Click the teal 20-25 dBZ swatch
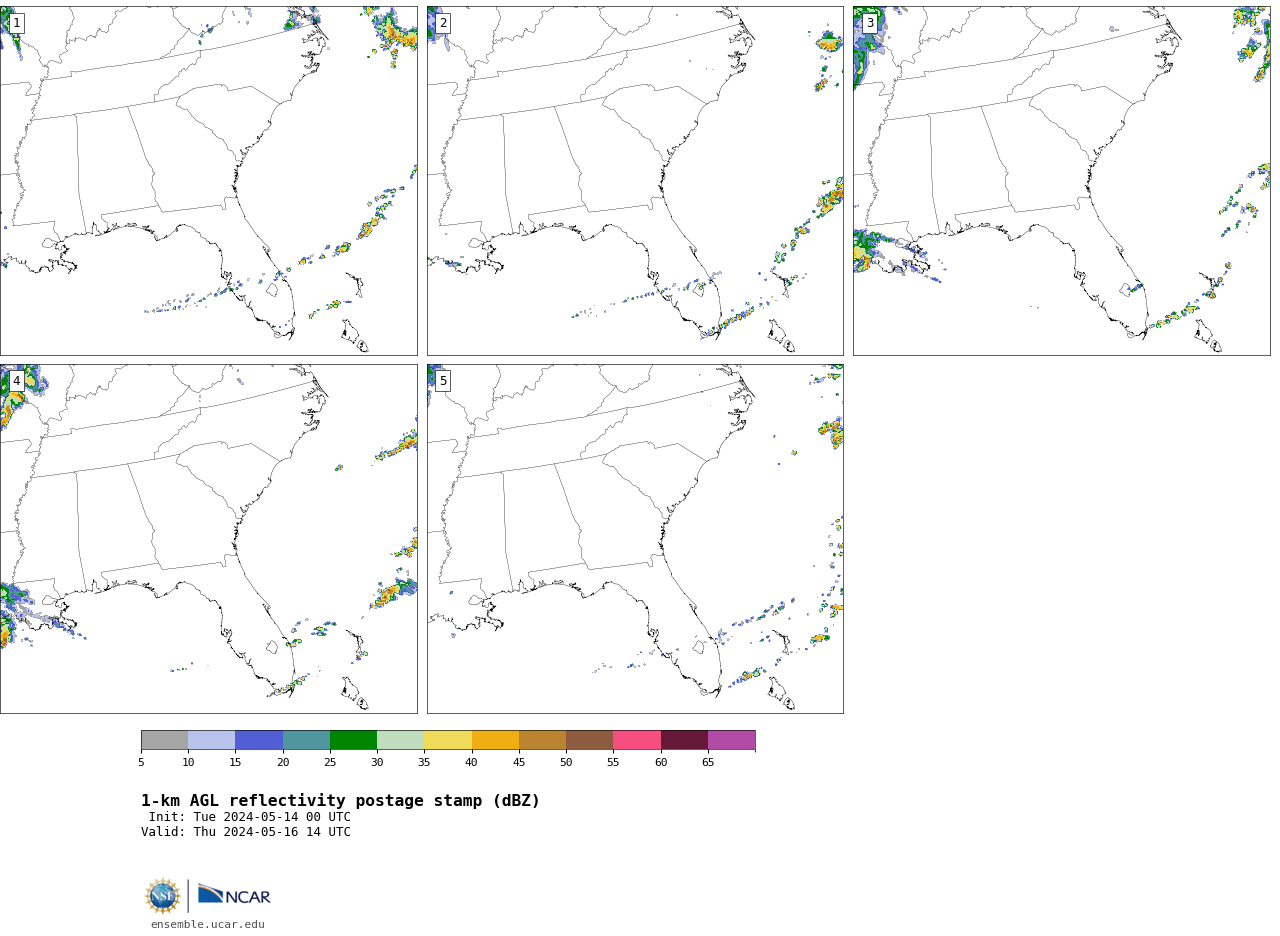1280x936 pixels. click(x=306, y=740)
